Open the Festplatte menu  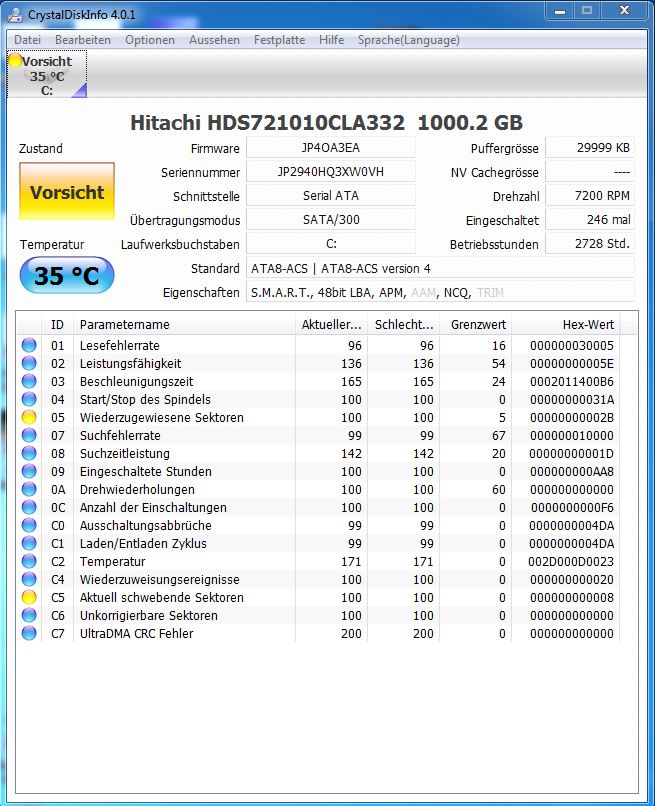point(279,40)
